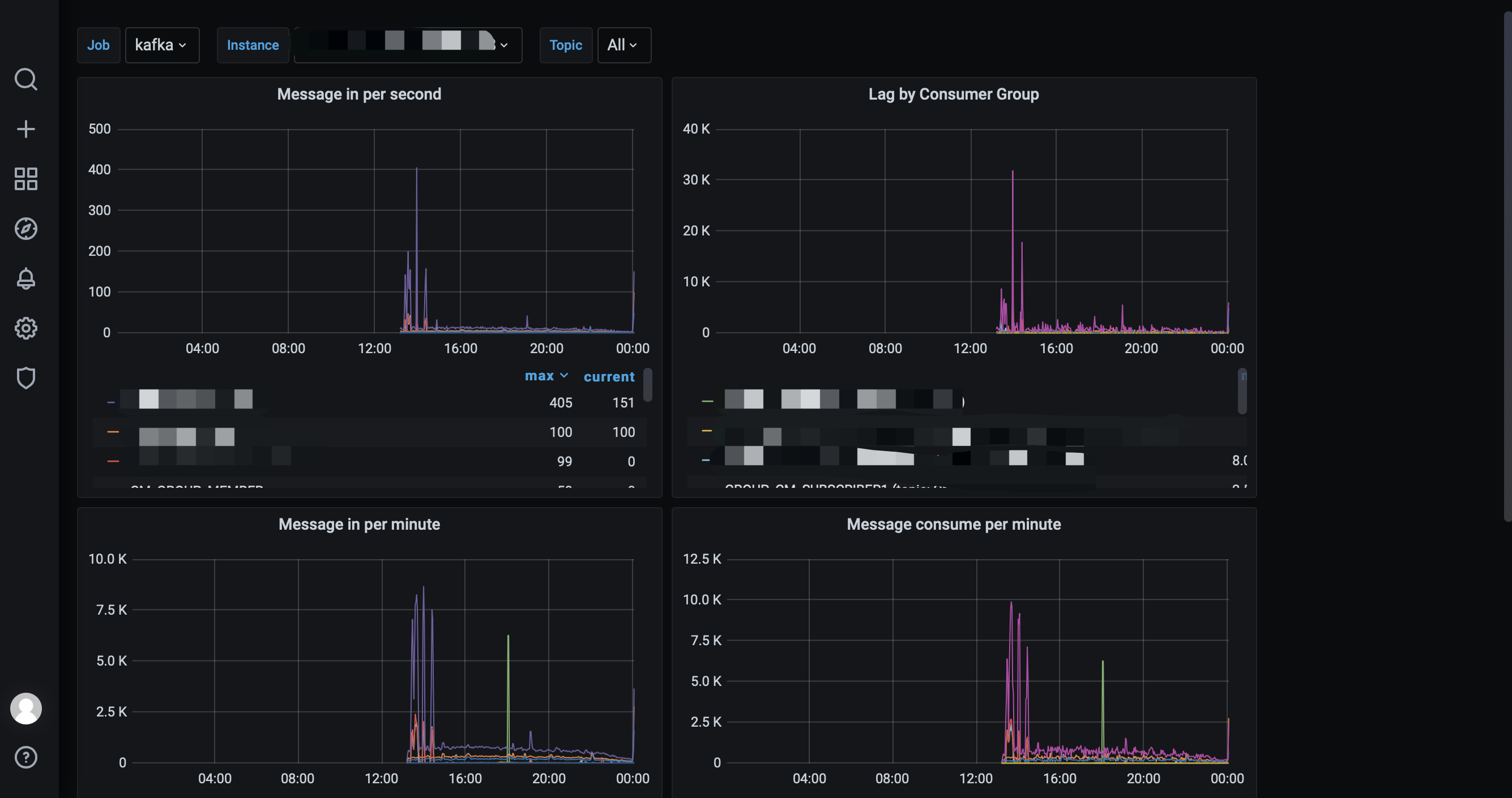Toggle the orange series line visibility
The image size is (1512, 798).
click(x=111, y=431)
